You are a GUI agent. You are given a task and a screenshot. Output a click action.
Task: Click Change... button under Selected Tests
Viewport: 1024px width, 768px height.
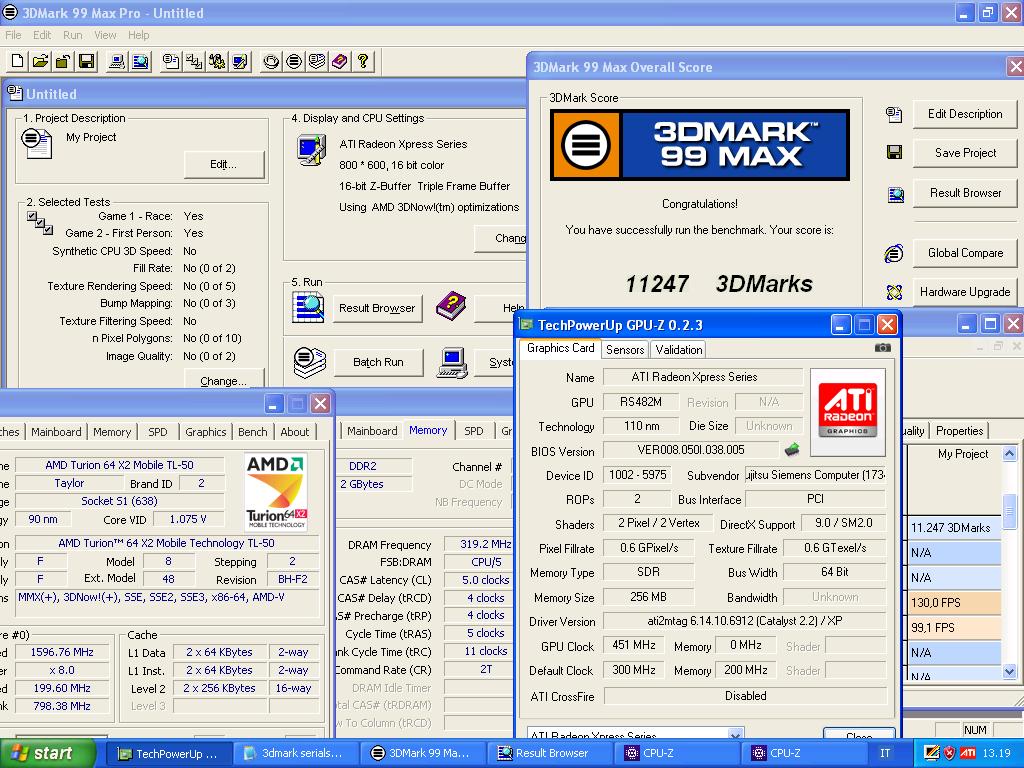[223, 380]
